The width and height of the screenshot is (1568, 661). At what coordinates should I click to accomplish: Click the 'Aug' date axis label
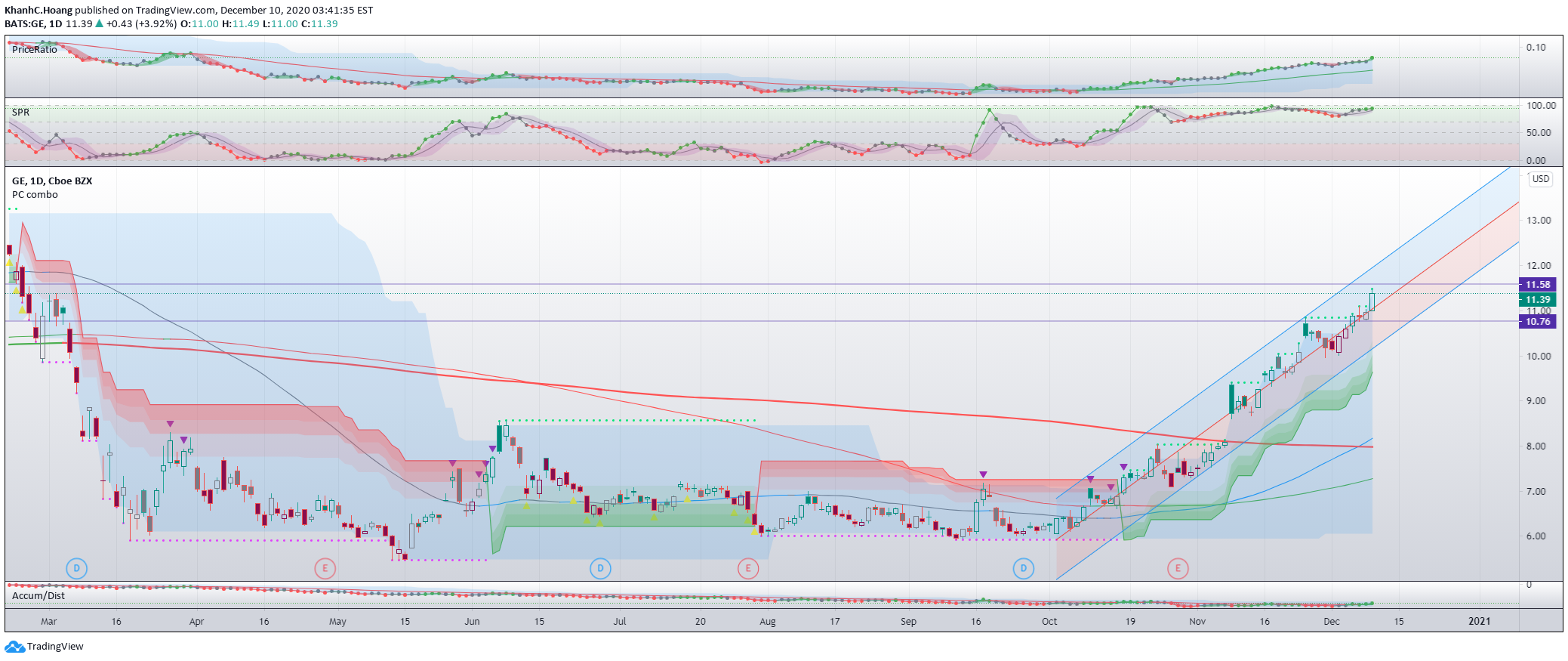point(768,622)
